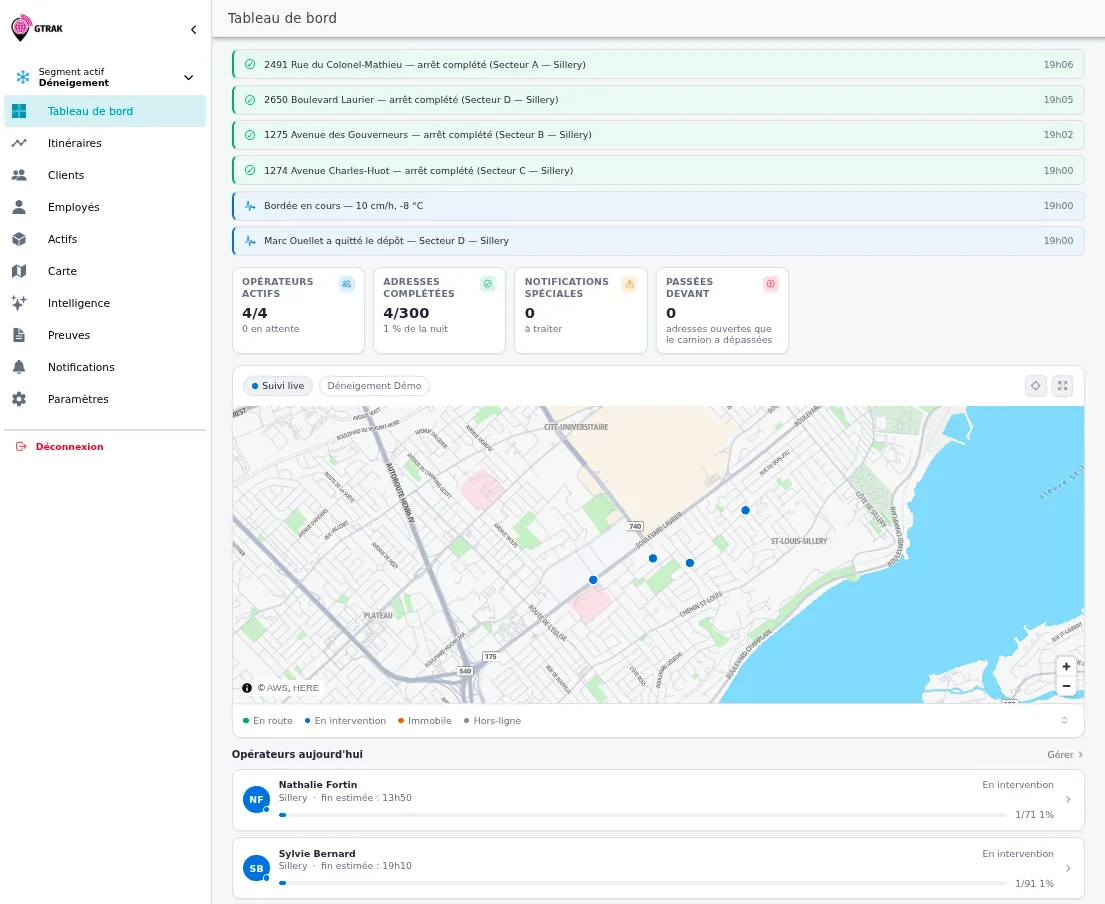Image resolution: width=1105 pixels, height=904 pixels.
Task: Click the check icon on Adresses complétées card
Action: [488, 284]
